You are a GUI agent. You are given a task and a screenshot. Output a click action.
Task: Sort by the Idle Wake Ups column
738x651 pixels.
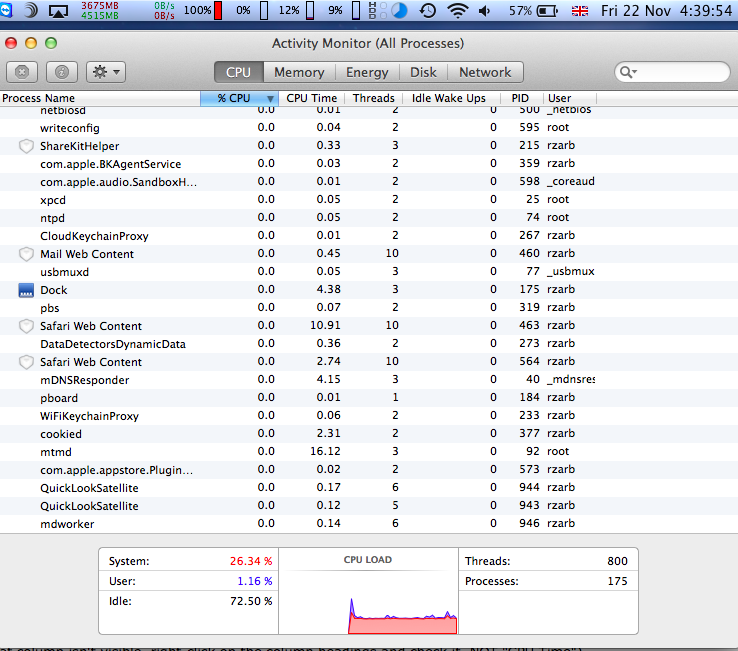coord(449,98)
